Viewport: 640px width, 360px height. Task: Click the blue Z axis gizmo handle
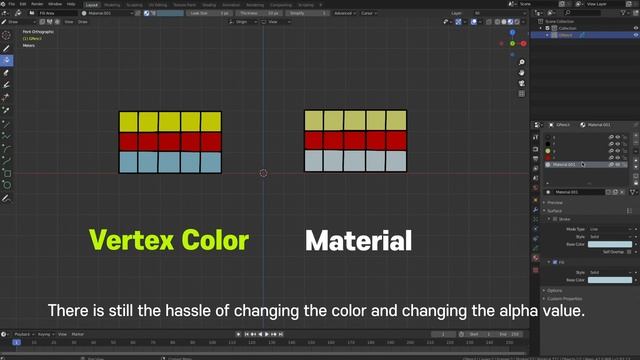point(512,32)
